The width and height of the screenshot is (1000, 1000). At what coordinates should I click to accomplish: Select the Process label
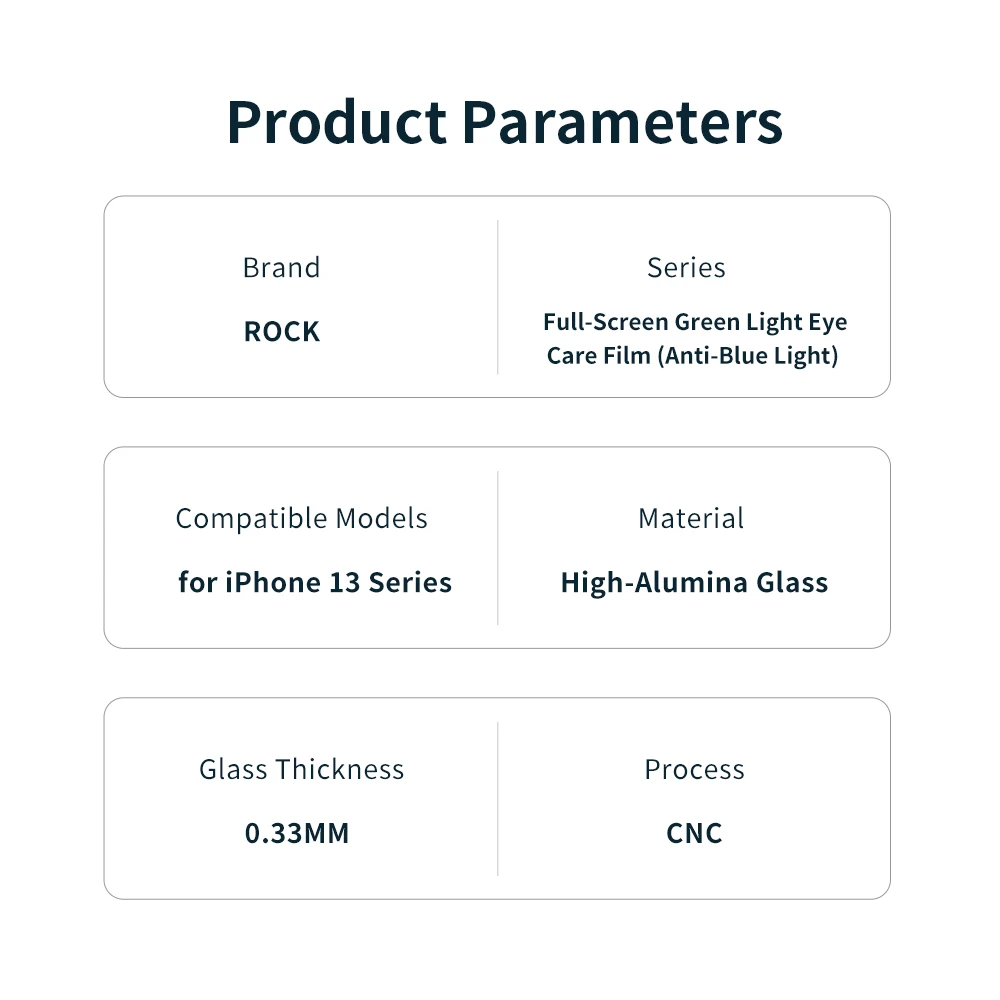[694, 769]
